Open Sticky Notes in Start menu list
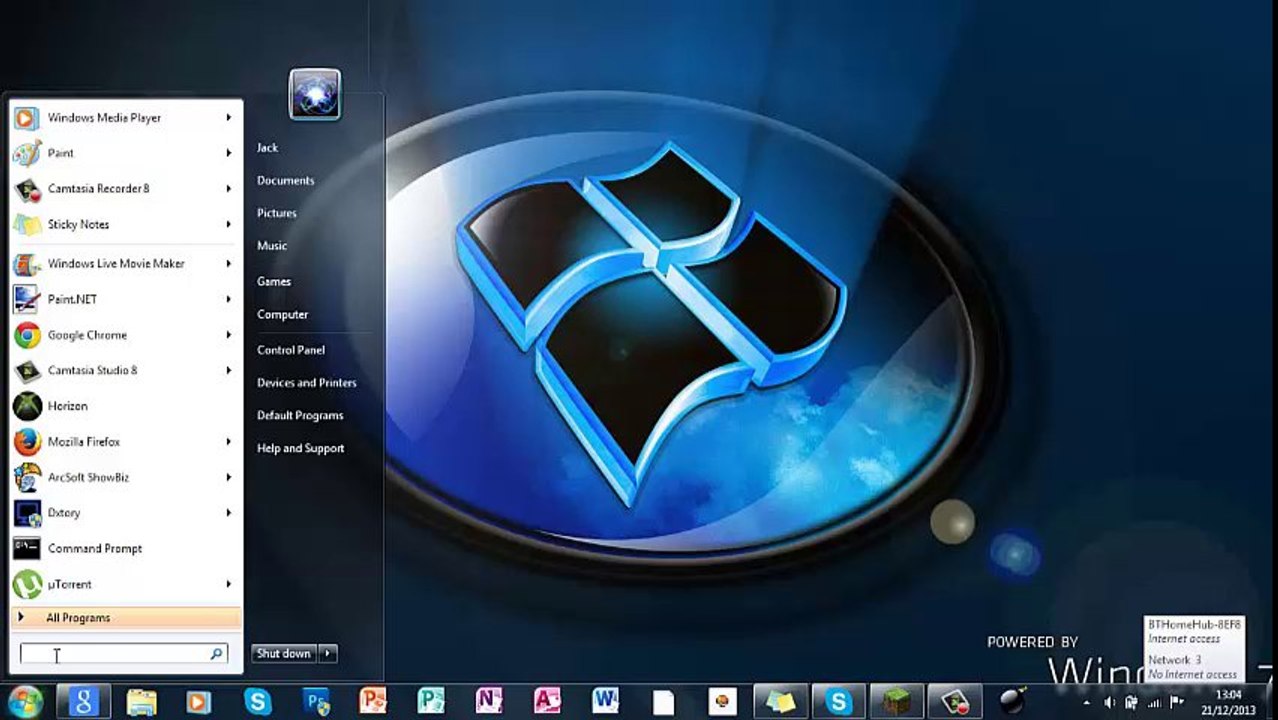The width and height of the screenshot is (1278, 720). [125, 224]
